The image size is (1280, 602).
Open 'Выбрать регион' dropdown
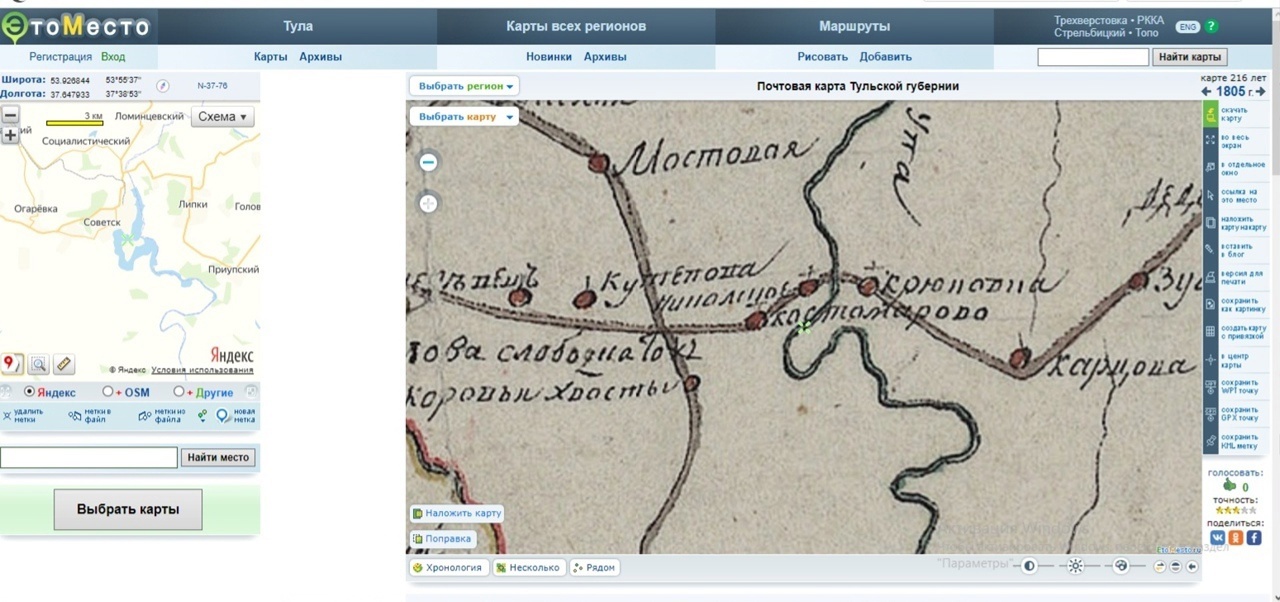[x=465, y=86]
